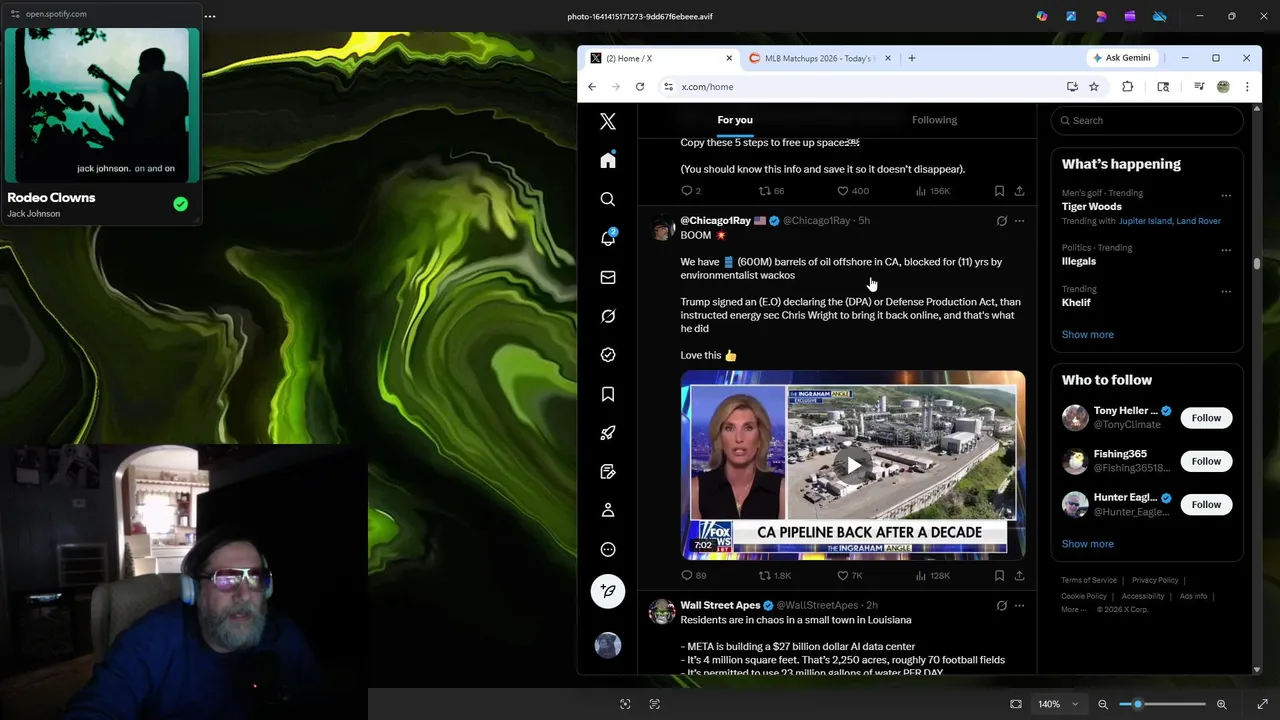This screenshot has height=720, width=1280.
Task: Click the Ask Gemini button
Action: point(1122,58)
